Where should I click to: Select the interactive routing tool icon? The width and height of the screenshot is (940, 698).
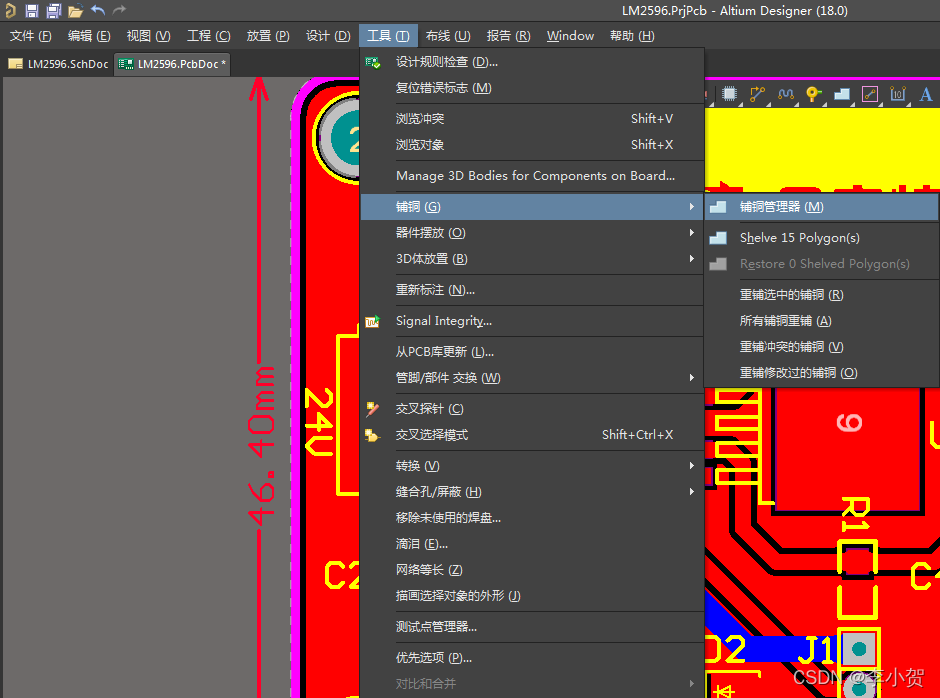pos(757,94)
